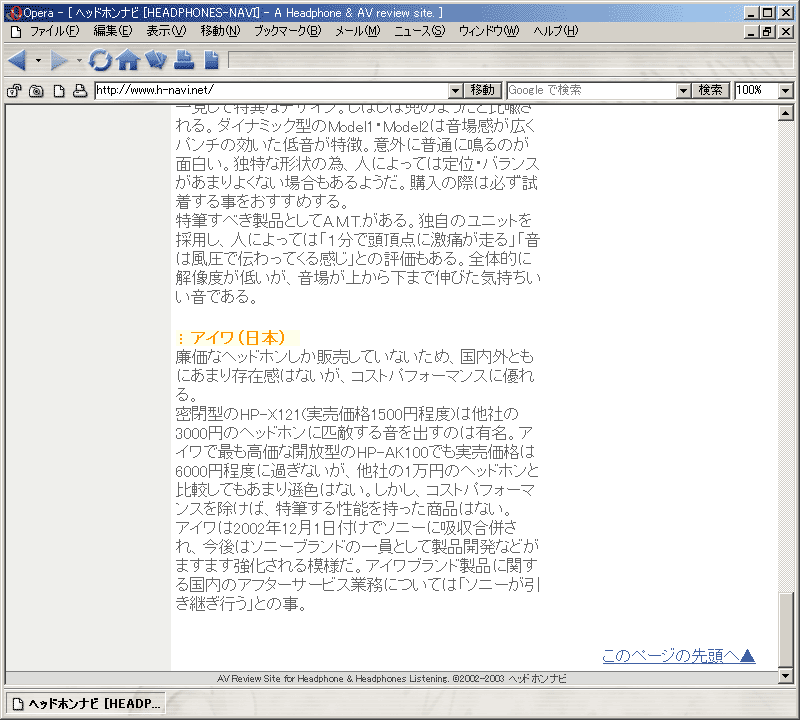Image resolution: width=800 pixels, height=720 pixels.
Task: Open the Forward history dropdown arrow
Action: tap(79, 60)
